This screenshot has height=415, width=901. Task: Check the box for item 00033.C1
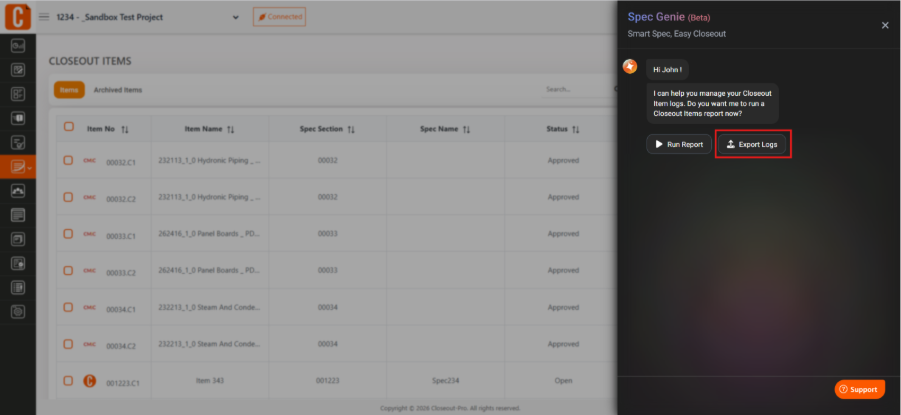pos(68,234)
